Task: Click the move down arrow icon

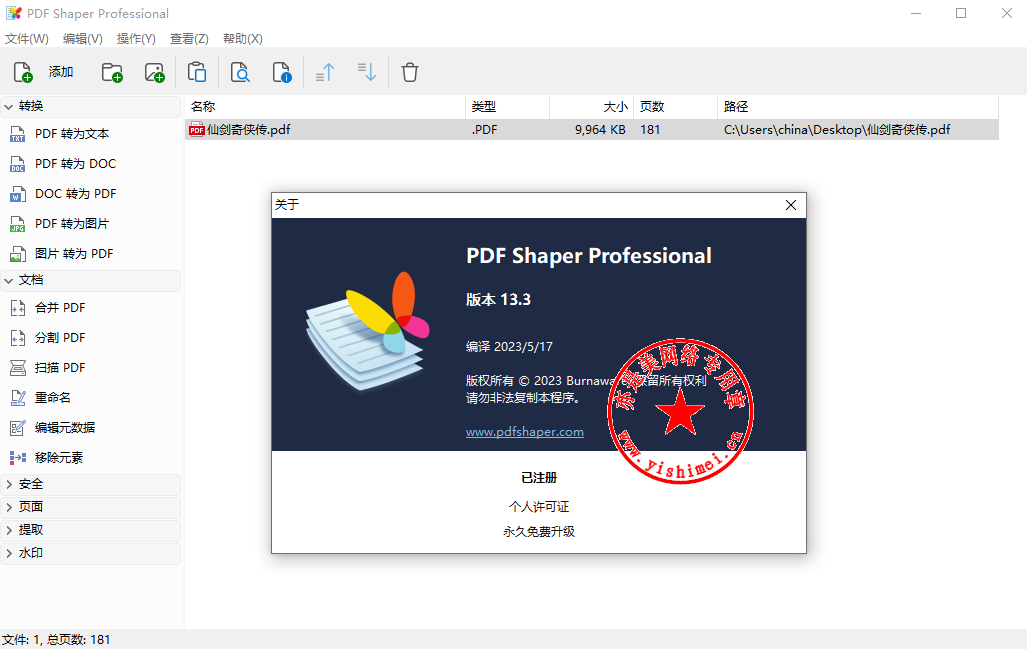Action: tap(367, 72)
